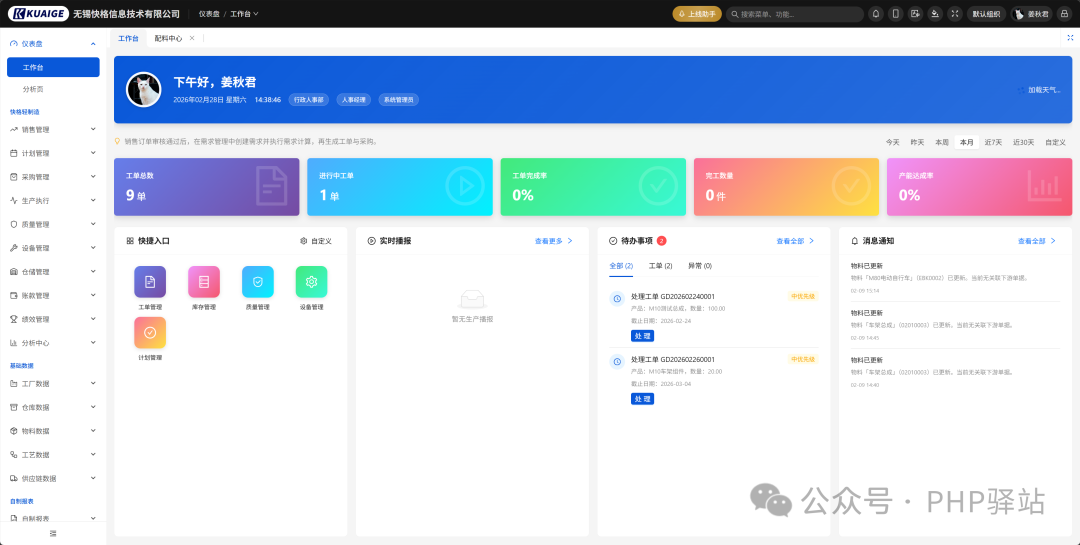Select 今天 date range filter

coord(892,142)
